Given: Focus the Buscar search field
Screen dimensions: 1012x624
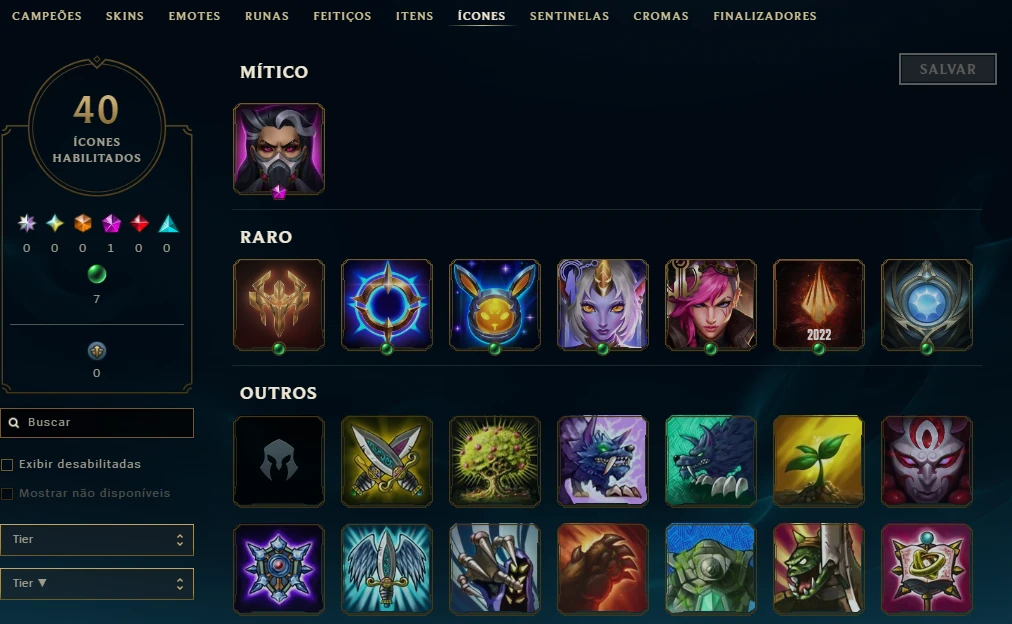Looking at the screenshot, I should [97, 423].
